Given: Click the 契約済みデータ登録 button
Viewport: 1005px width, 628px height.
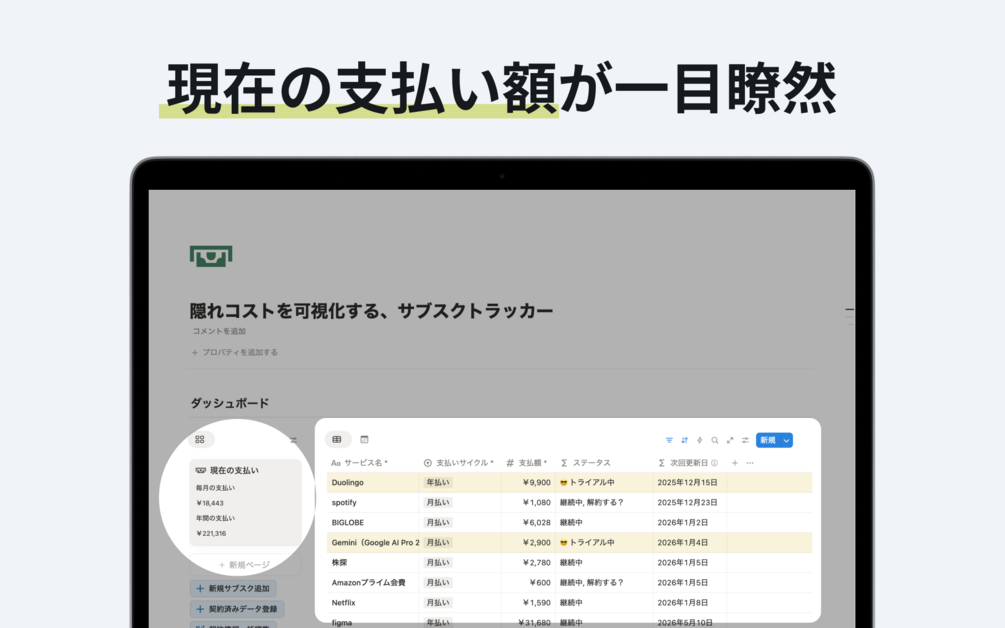Looking at the screenshot, I should click(x=237, y=609).
